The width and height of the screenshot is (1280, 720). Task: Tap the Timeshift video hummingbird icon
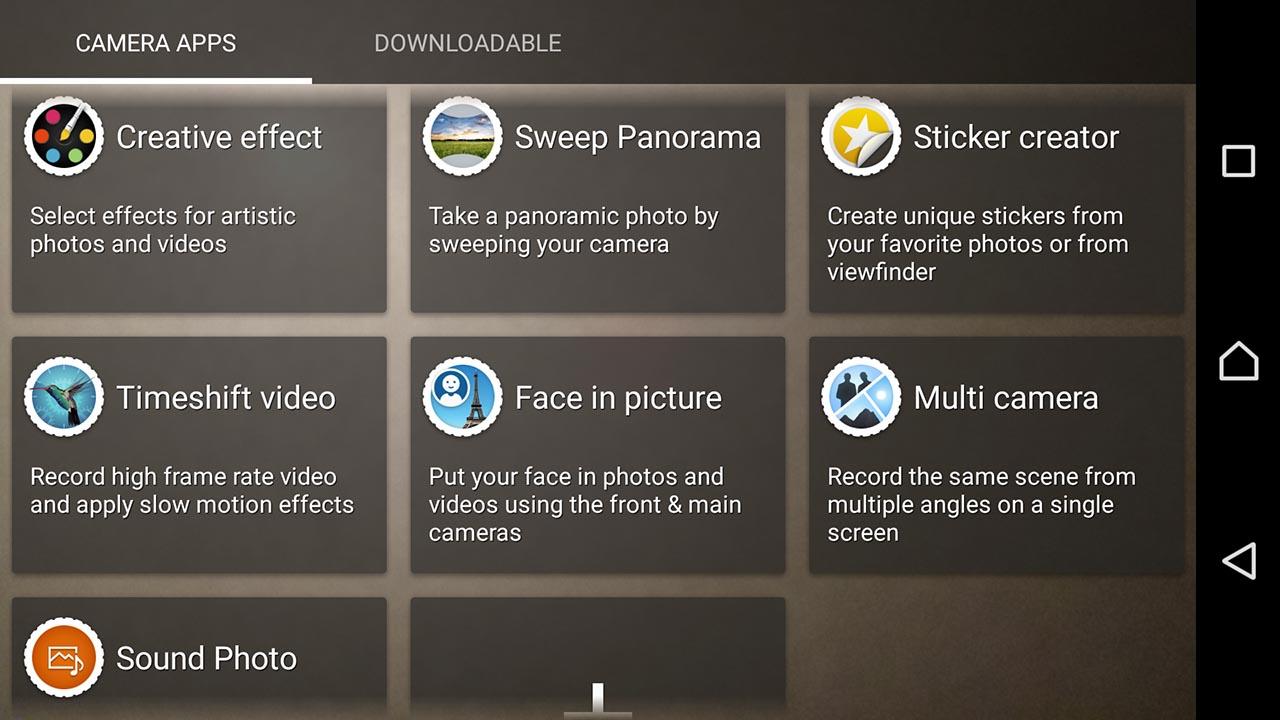coord(63,397)
